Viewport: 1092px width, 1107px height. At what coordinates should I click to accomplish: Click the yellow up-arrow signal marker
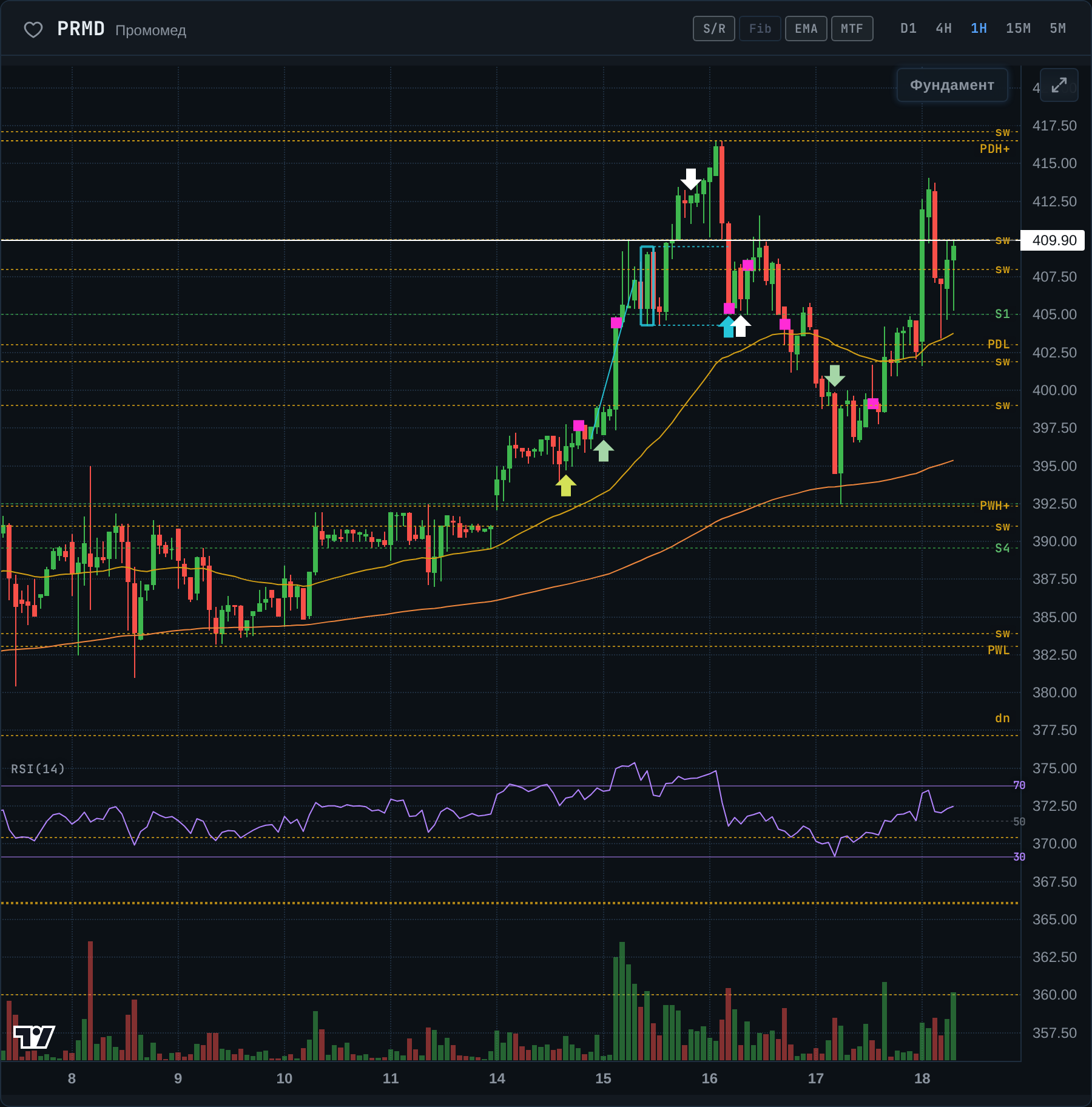[566, 486]
